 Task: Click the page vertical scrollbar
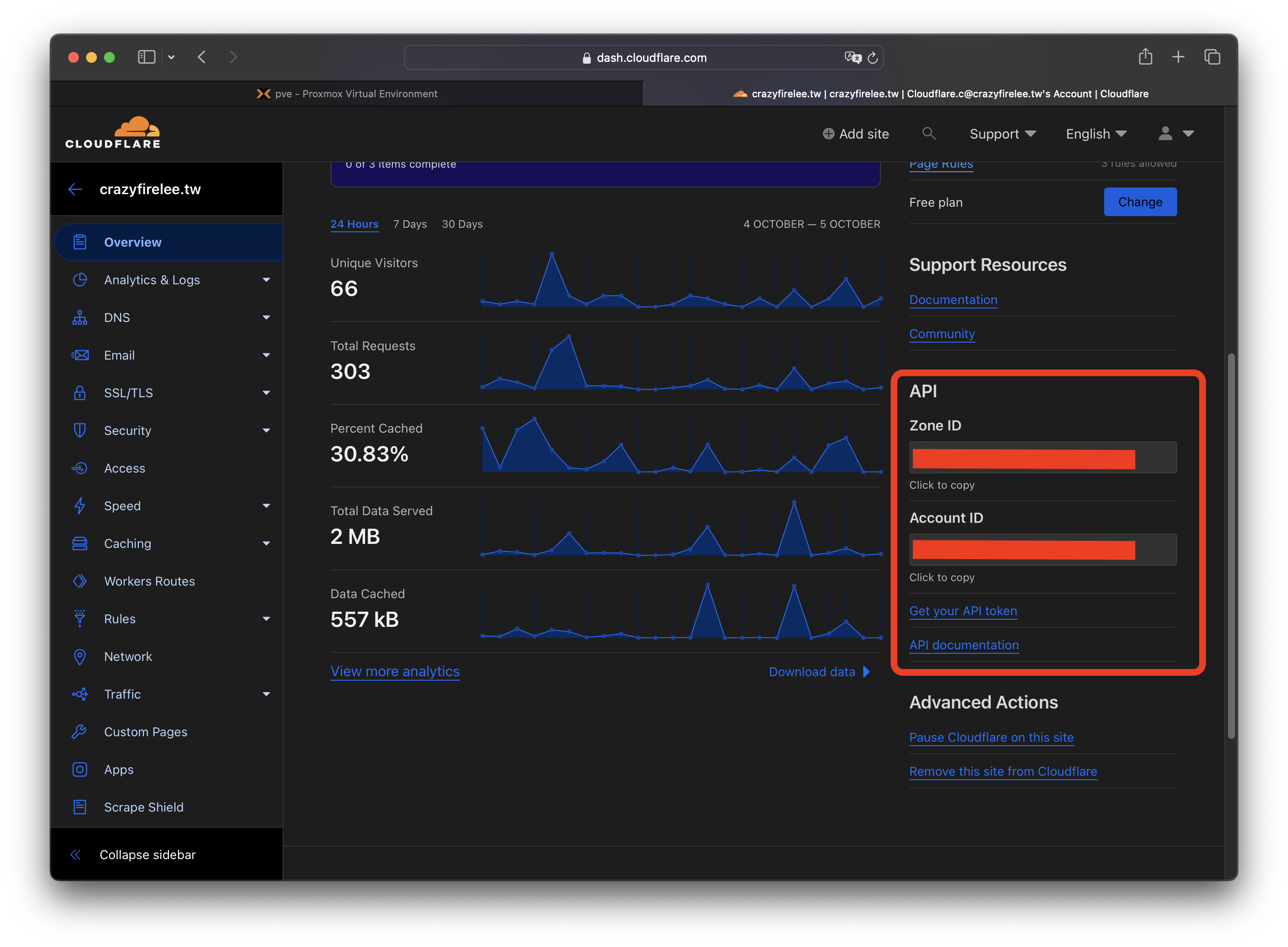(1230, 546)
